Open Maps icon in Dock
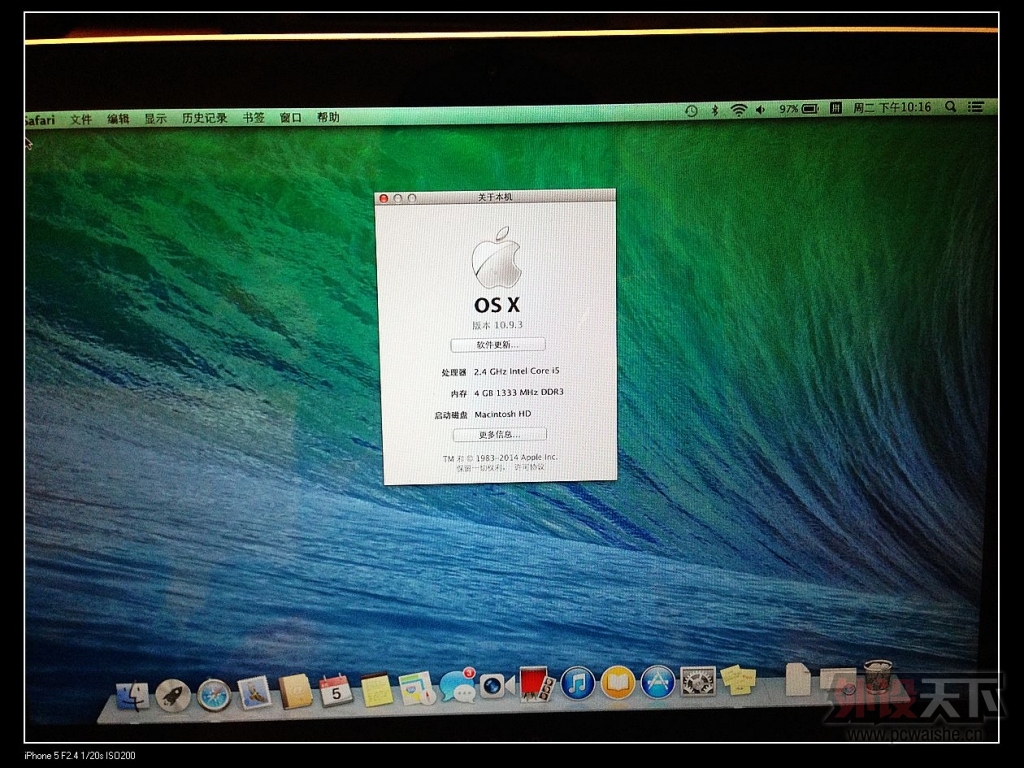 coord(417,688)
